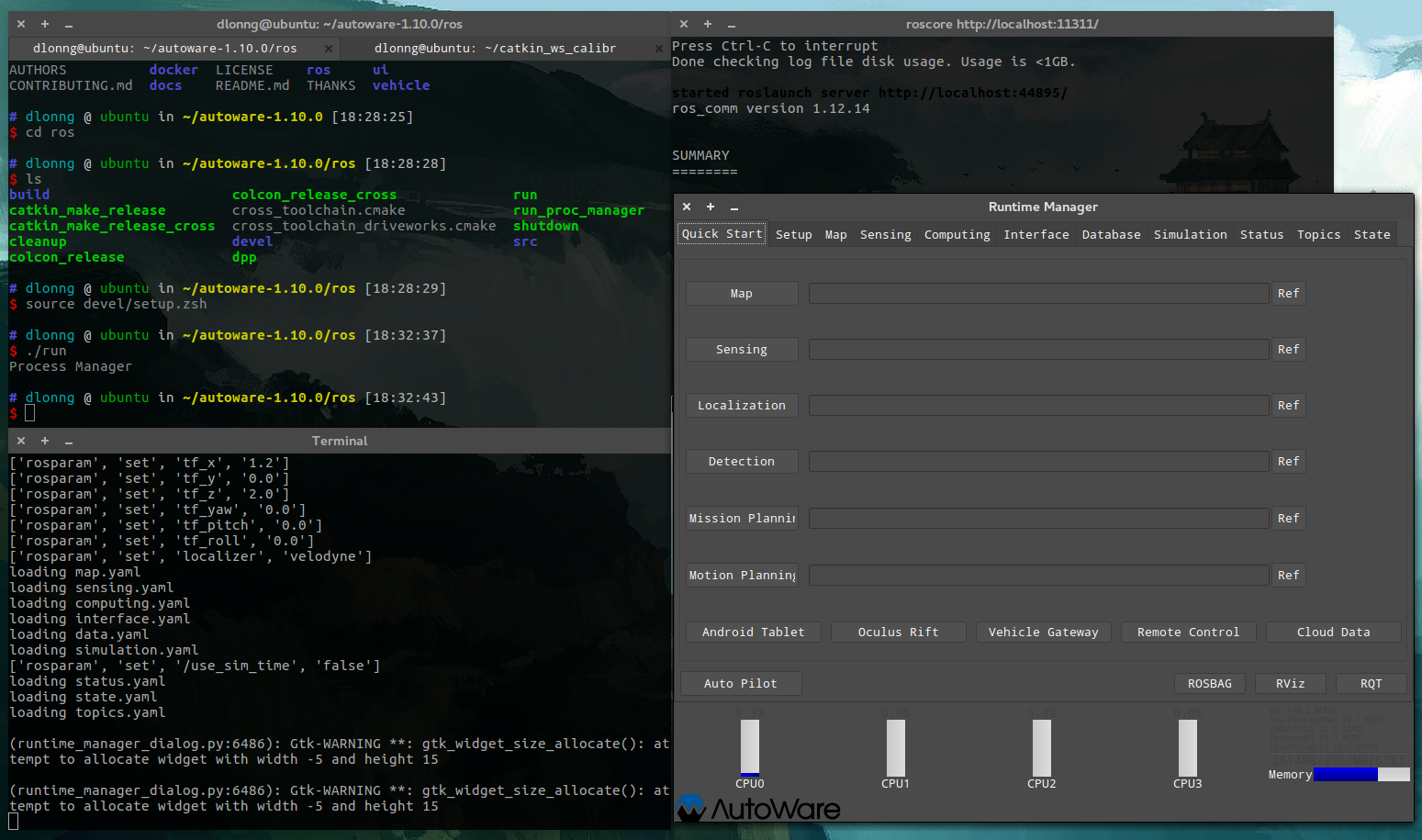Click the CPU0 usage bar
1422x840 pixels.
750,748
